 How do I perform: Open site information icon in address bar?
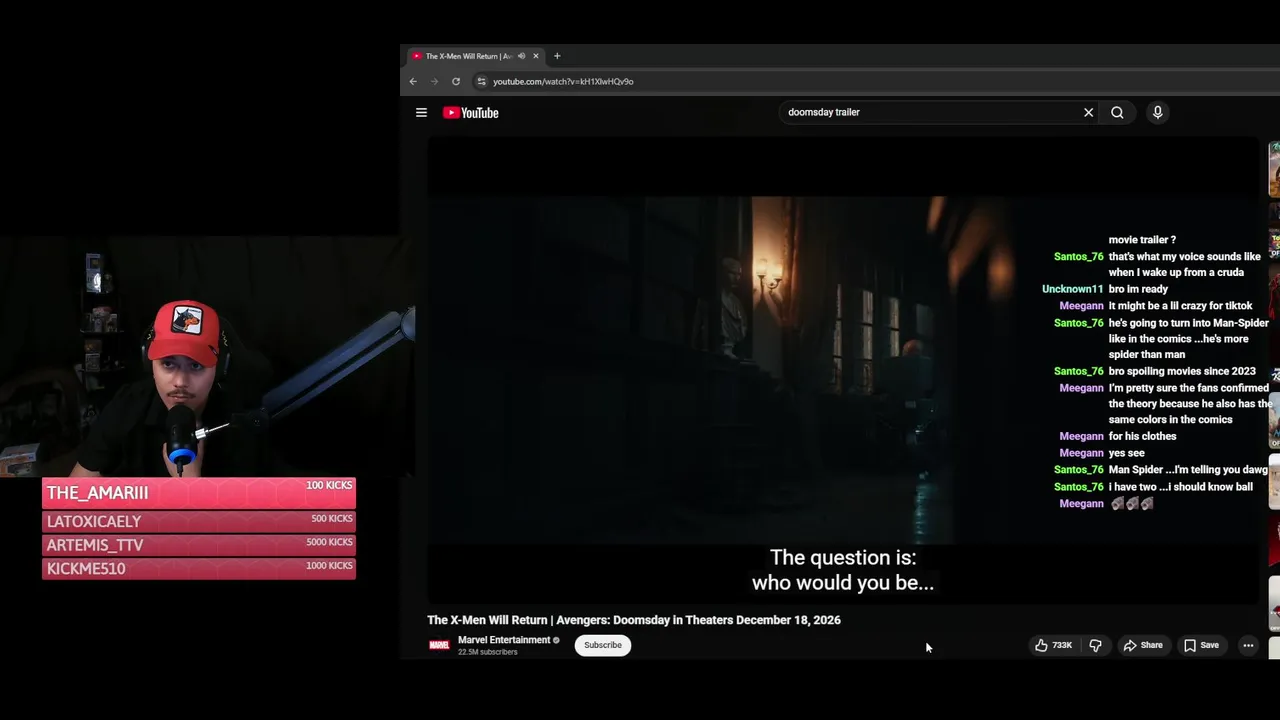tap(481, 82)
